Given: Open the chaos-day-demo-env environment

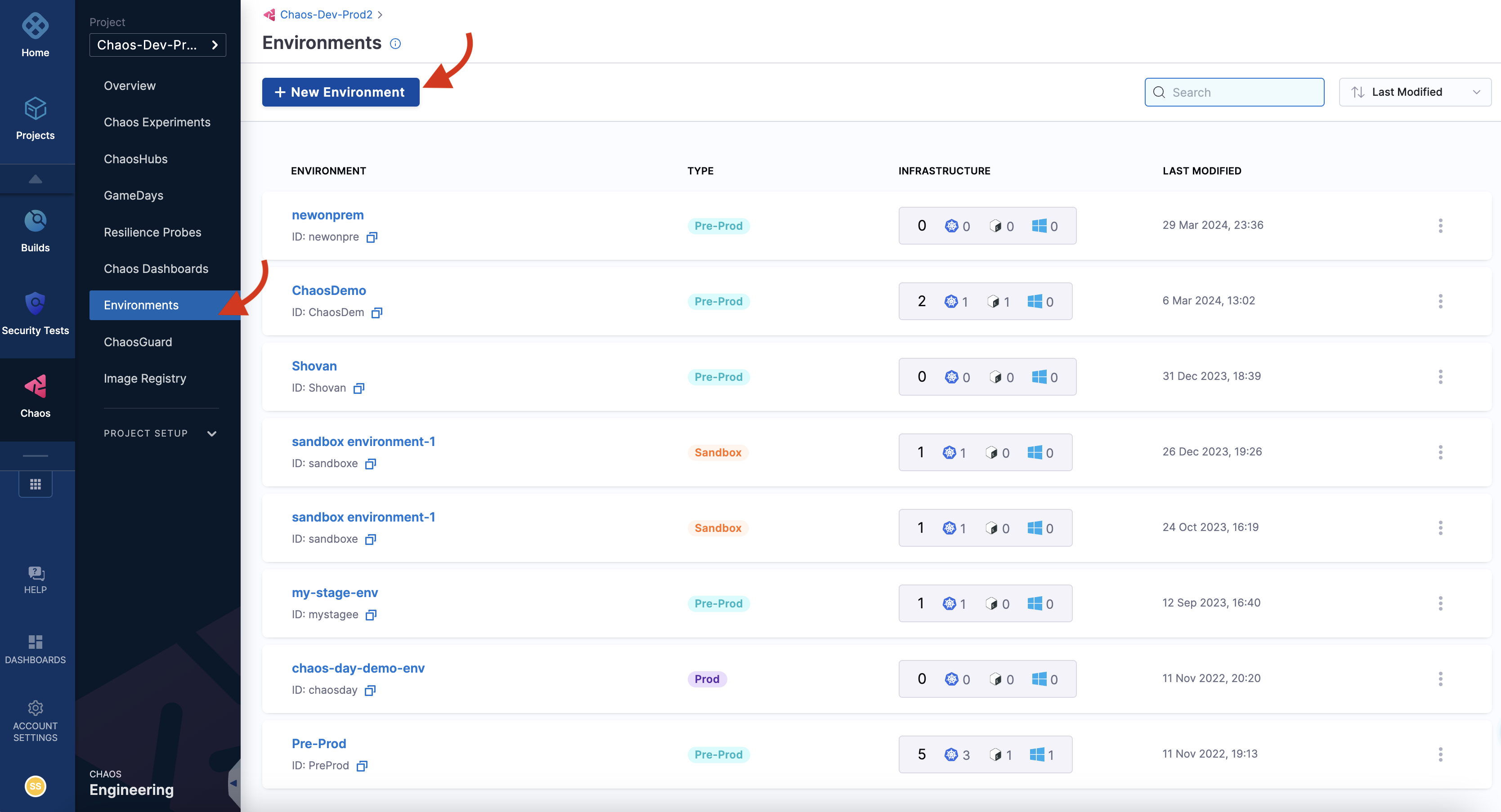Looking at the screenshot, I should pyautogui.click(x=358, y=668).
